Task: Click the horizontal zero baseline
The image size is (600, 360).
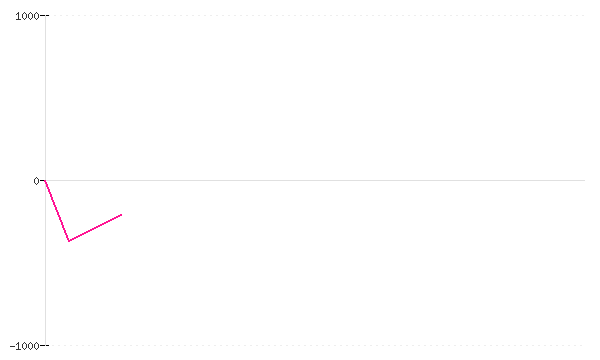Action: [x=315, y=180]
